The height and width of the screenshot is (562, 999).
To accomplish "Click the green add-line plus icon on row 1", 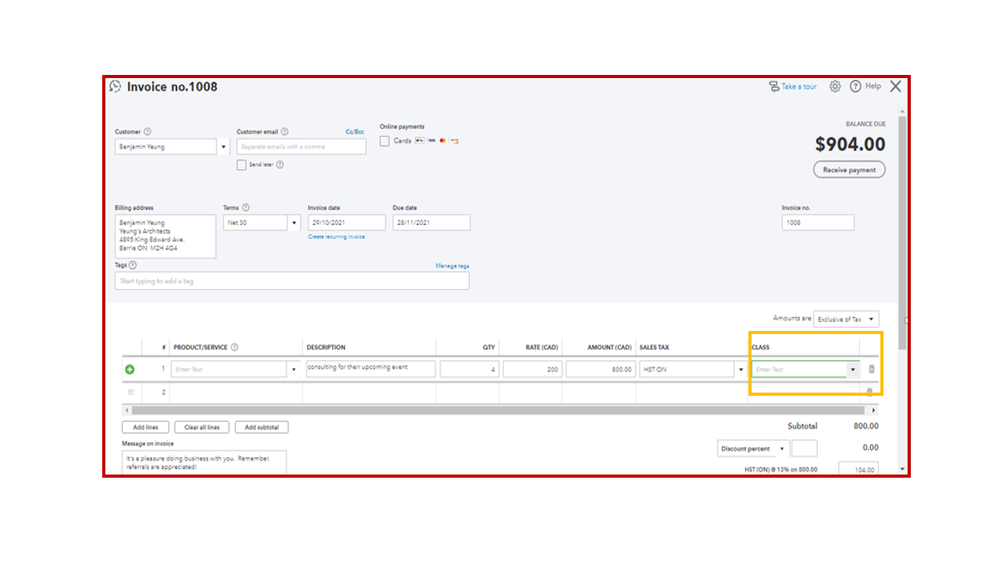I will [130, 370].
